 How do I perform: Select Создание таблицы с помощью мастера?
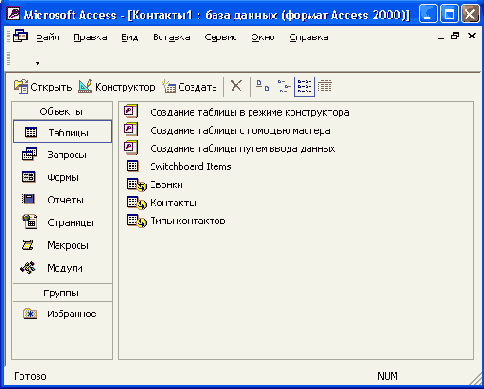click(240, 130)
